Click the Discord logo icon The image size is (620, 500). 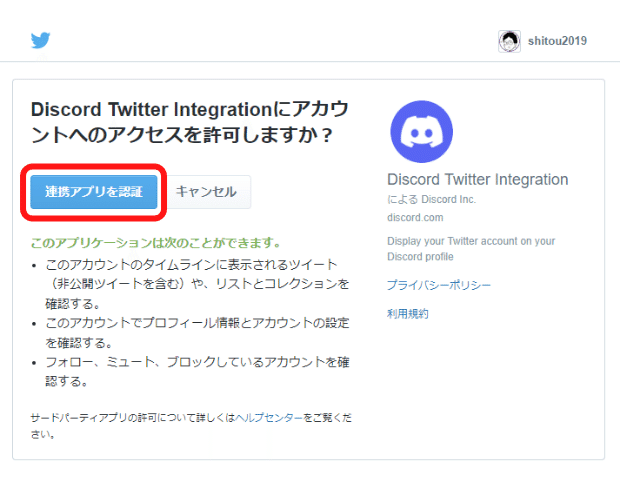422,132
